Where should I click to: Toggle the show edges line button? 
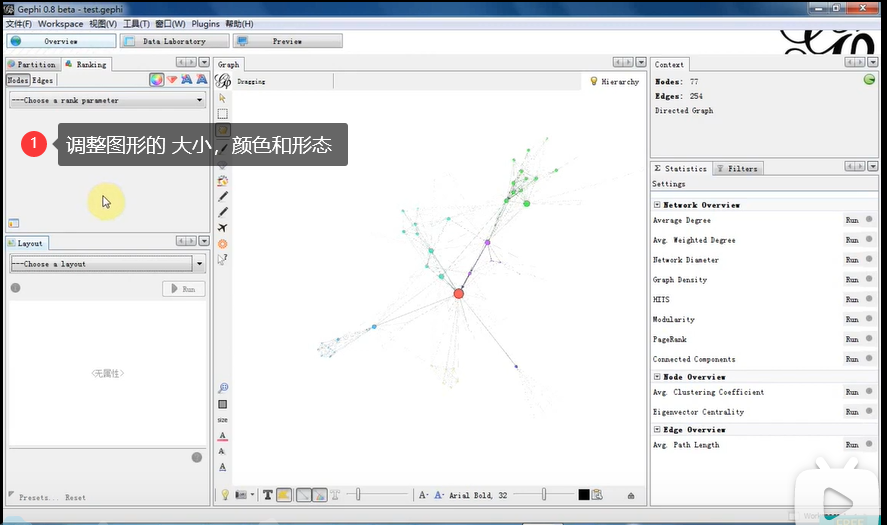tap(304, 495)
